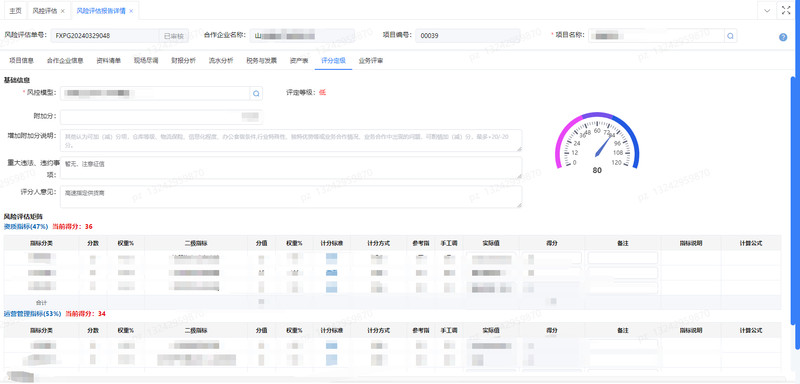
Task: Open the 现场尽调 section tab
Action: (x=146, y=60)
